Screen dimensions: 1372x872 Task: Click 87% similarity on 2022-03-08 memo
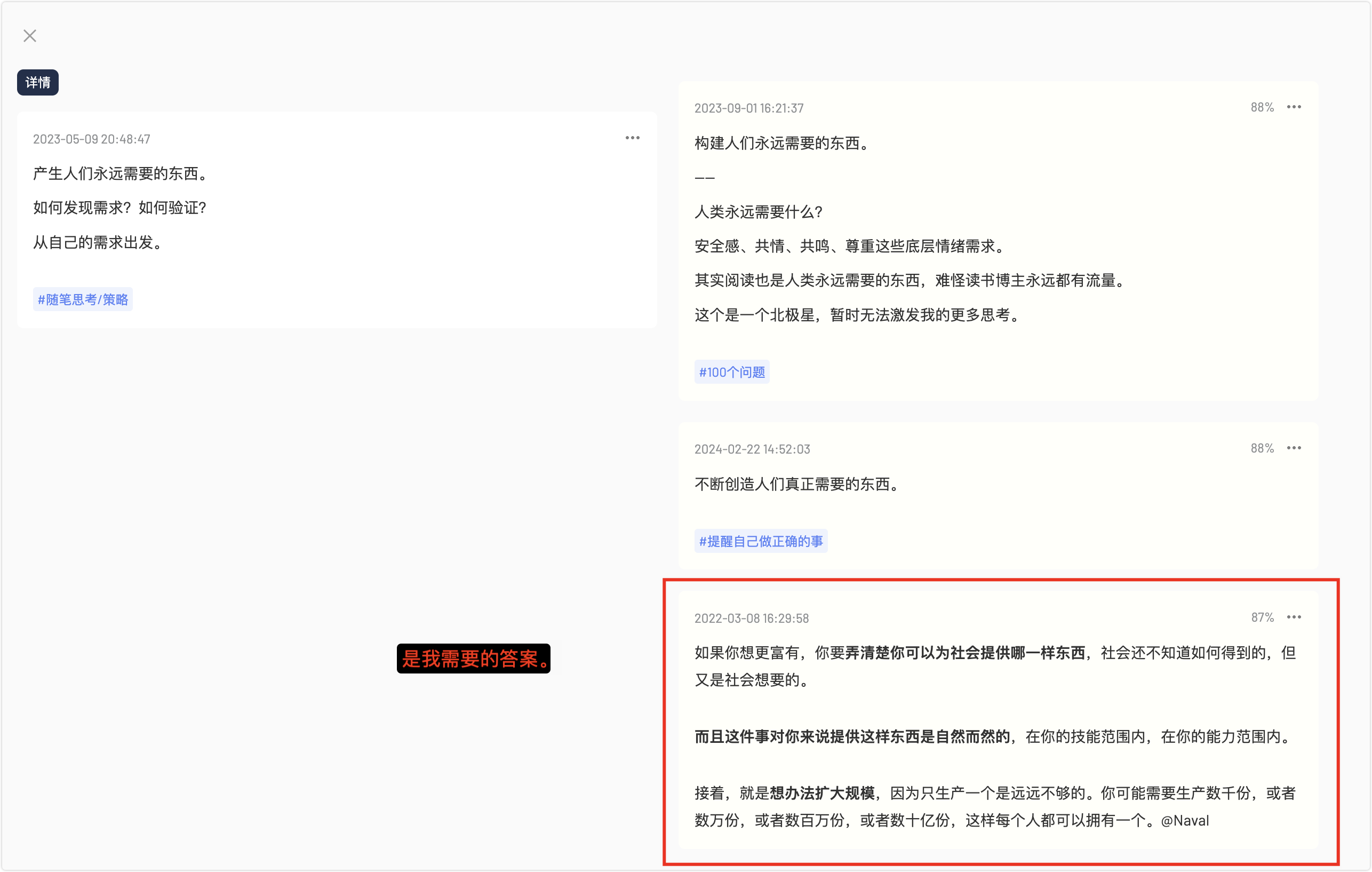pos(1262,617)
